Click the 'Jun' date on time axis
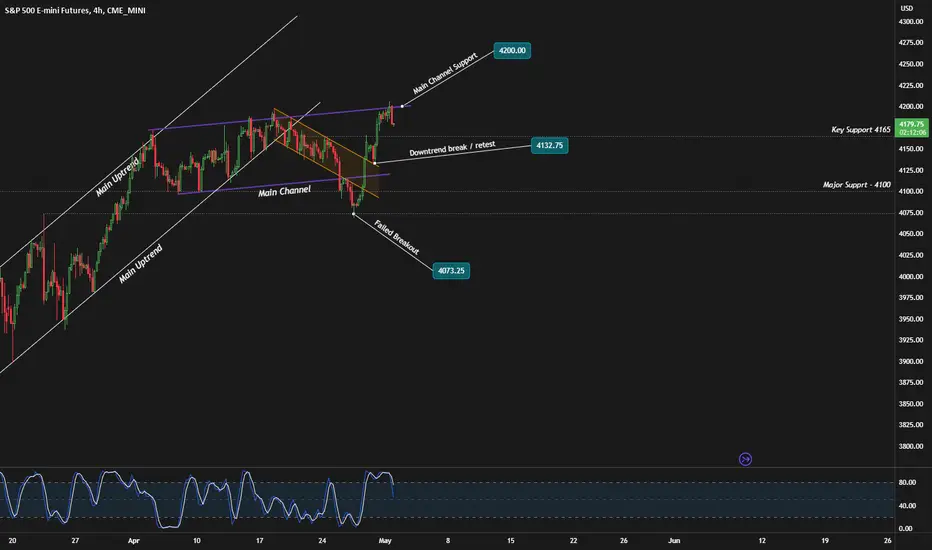 674,540
